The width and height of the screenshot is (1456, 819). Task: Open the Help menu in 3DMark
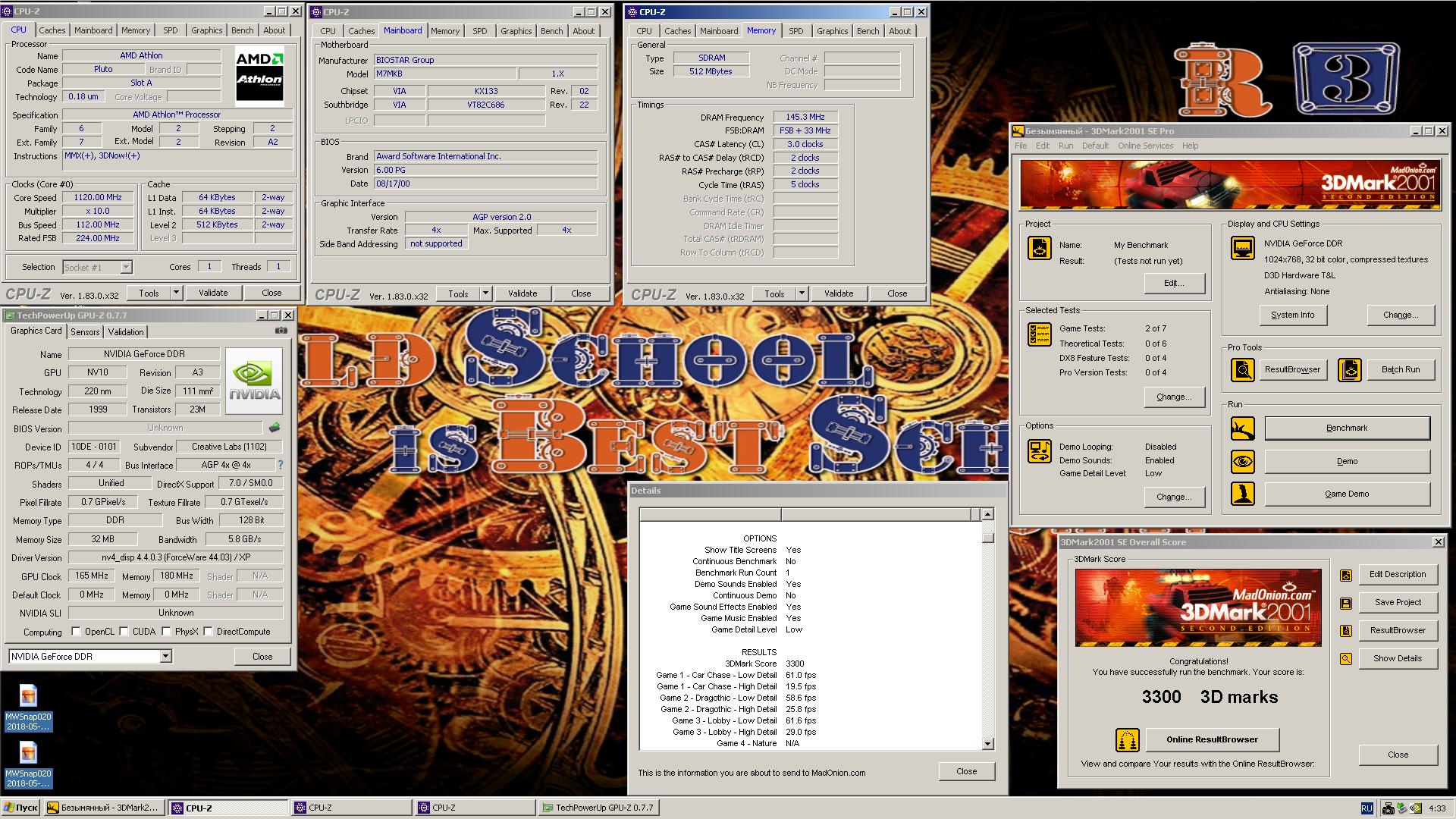click(1190, 146)
